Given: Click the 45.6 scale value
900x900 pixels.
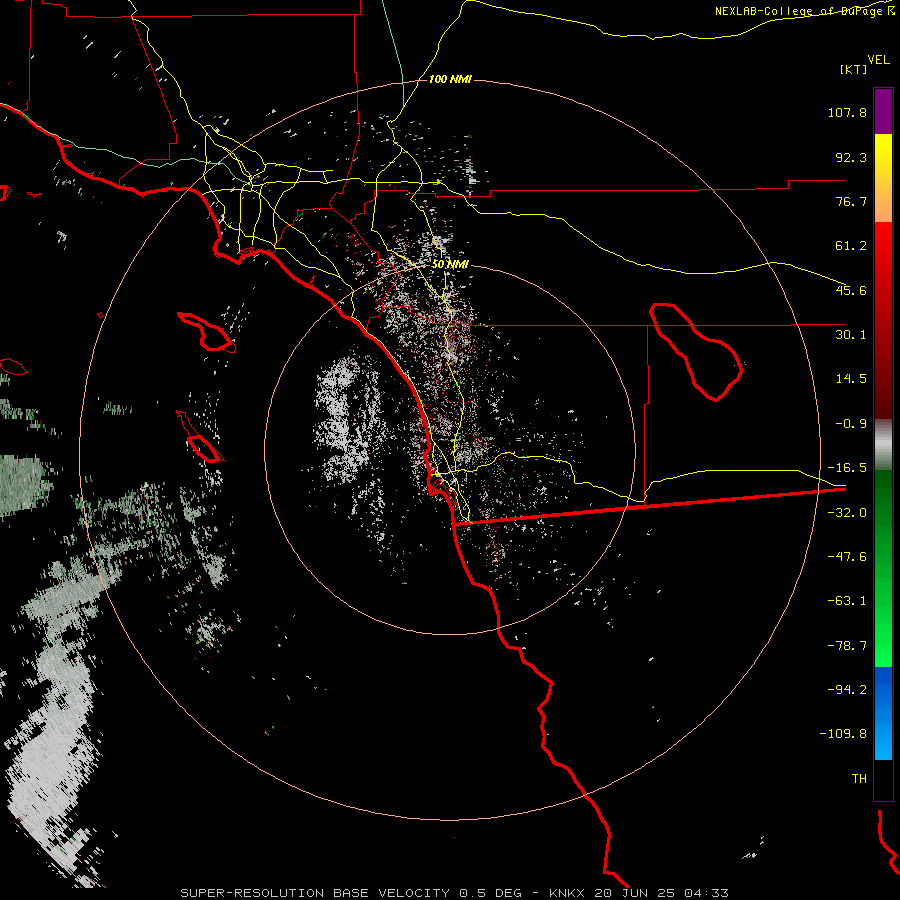Looking at the screenshot, I should tap(851, 290).
